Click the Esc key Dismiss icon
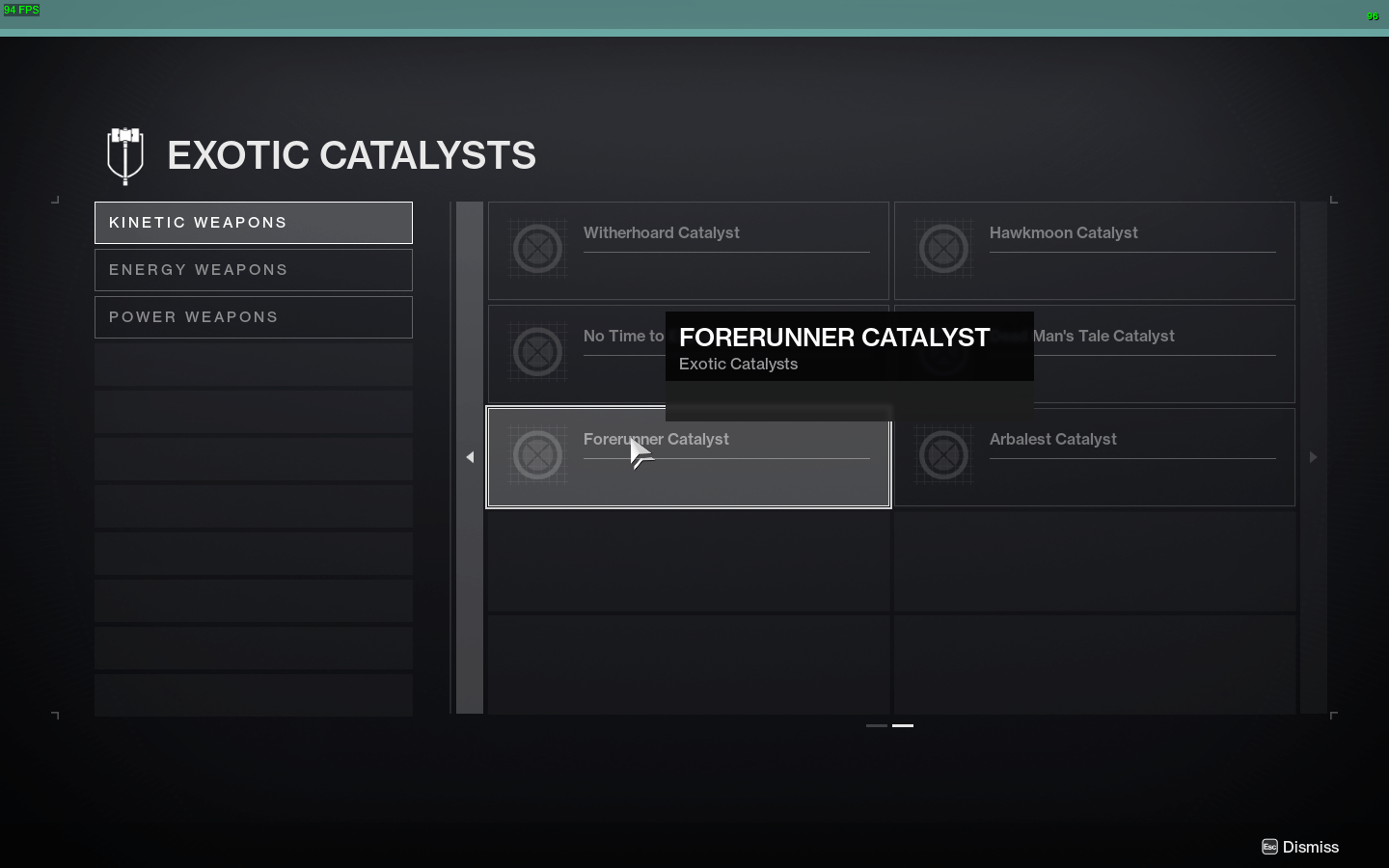1389x868 pixels. pos(1269,847)
